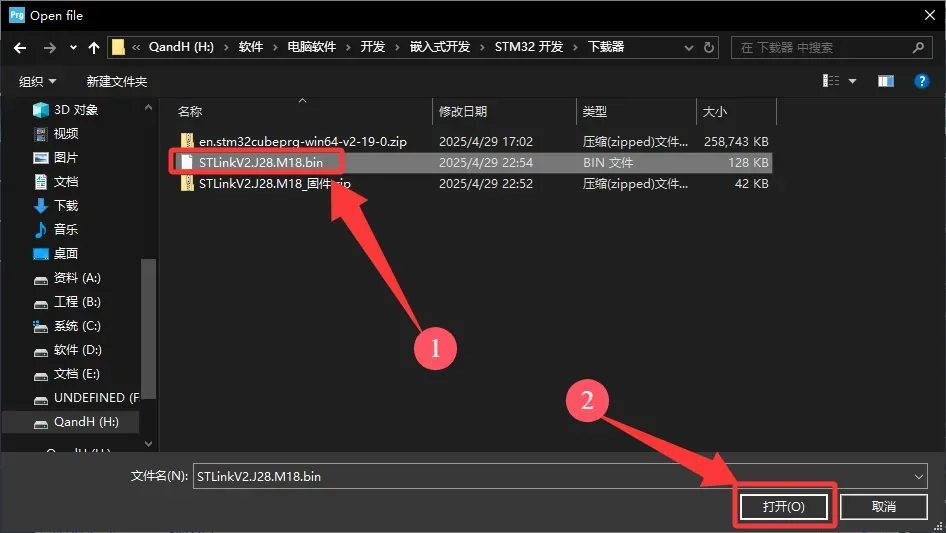Refresh the current folder view
Screen dimensions: 946x533
tap(709, 47)
